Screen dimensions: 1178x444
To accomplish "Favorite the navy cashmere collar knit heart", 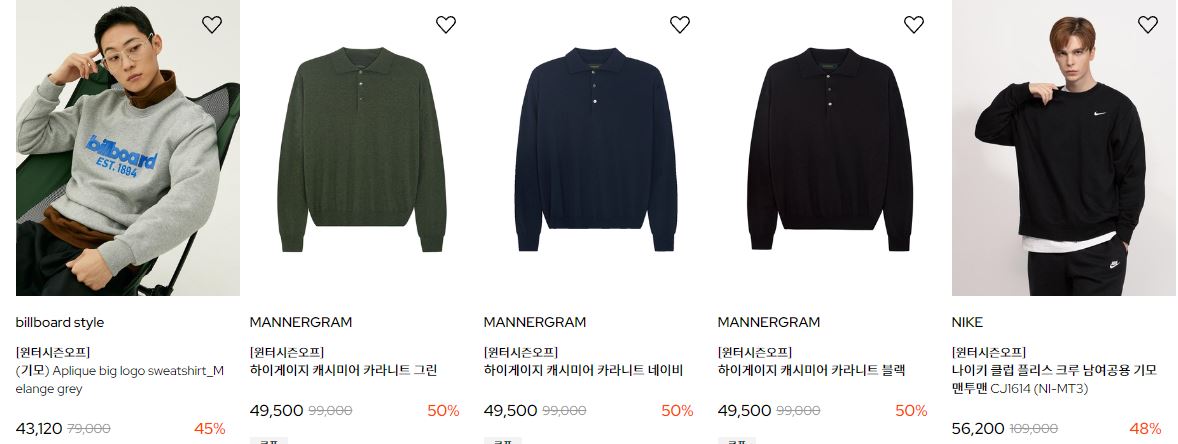I will 680,25.
